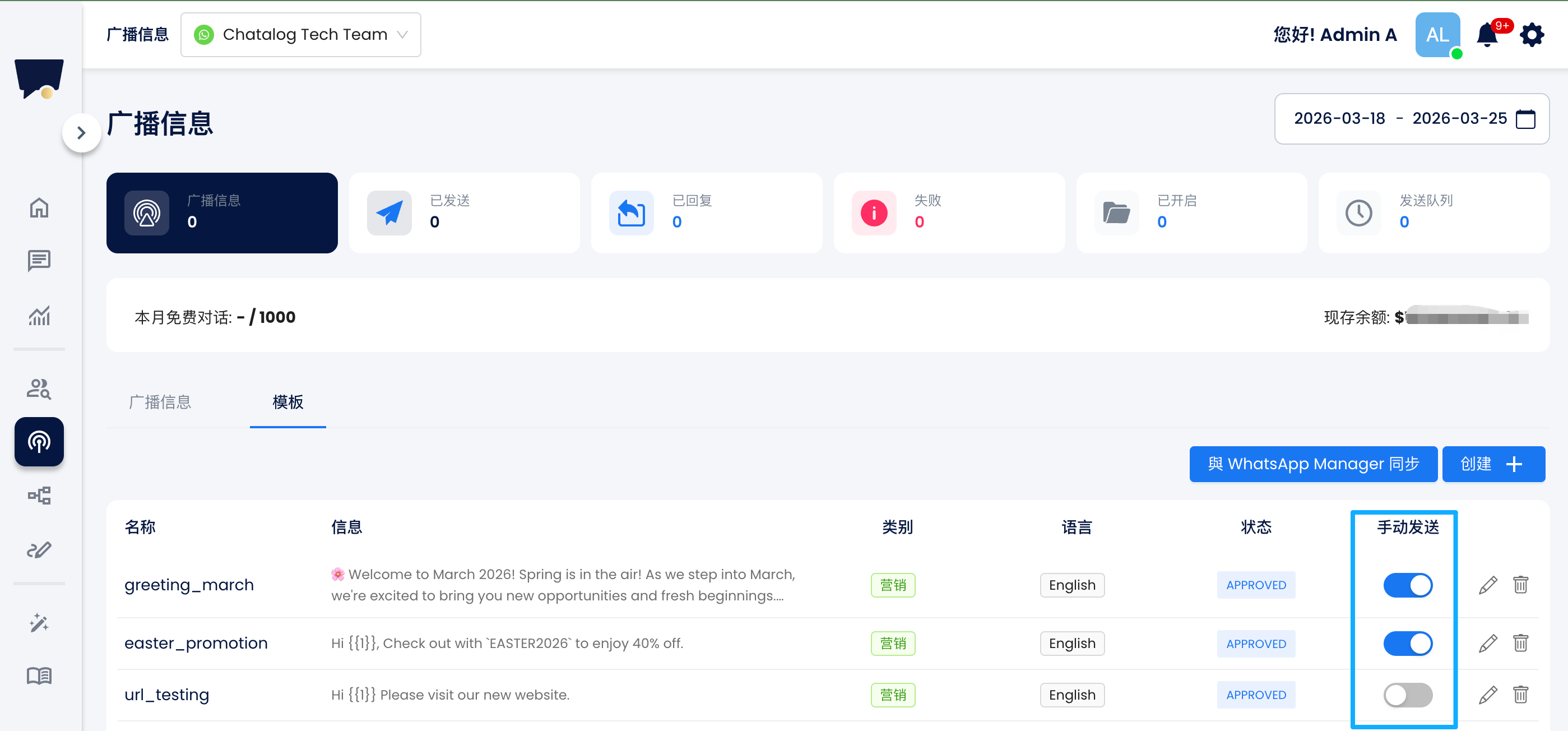1568x731 pixels.
Task: Select the 模板 tab
Action: point(287,402)
